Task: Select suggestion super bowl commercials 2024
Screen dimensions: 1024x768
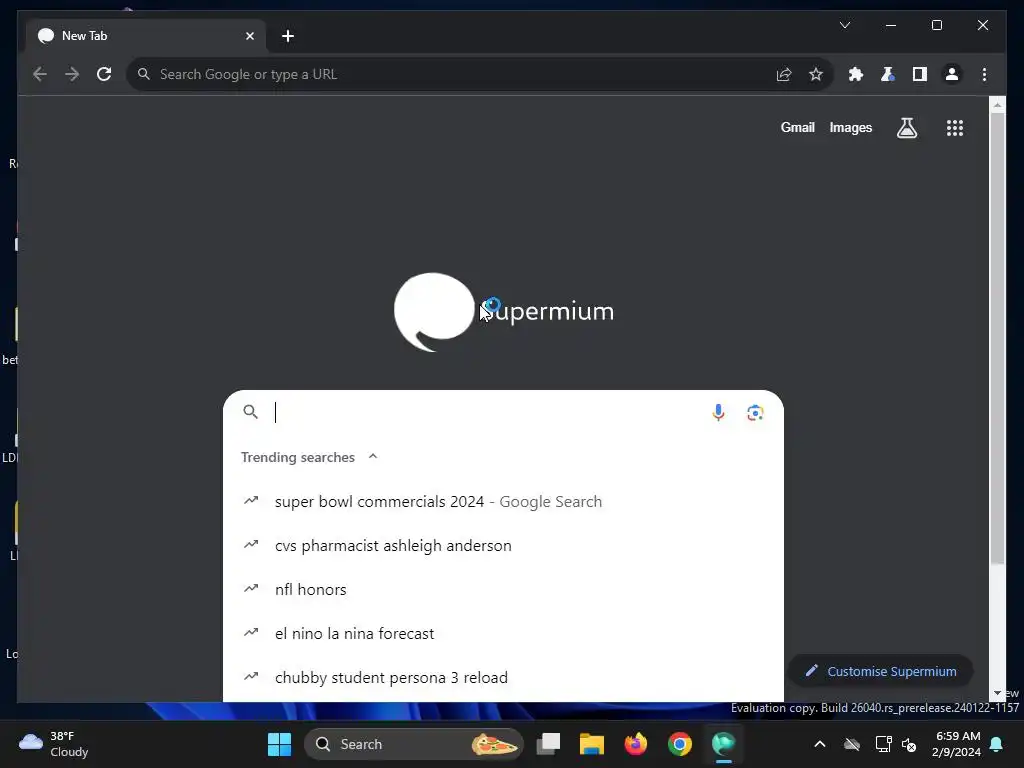Action: point(503,502)
